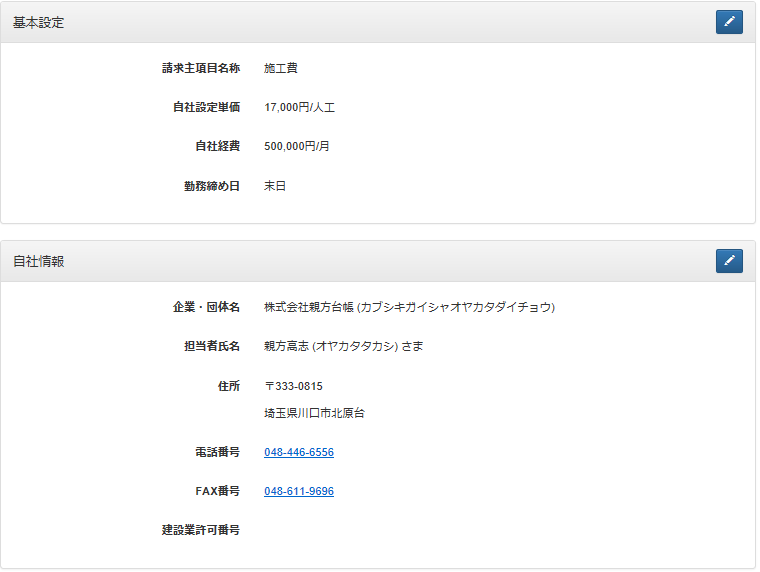The image size is (760, 572).
Task: Click the 請求主項目名称 field label
Action: tap(201, 69)
